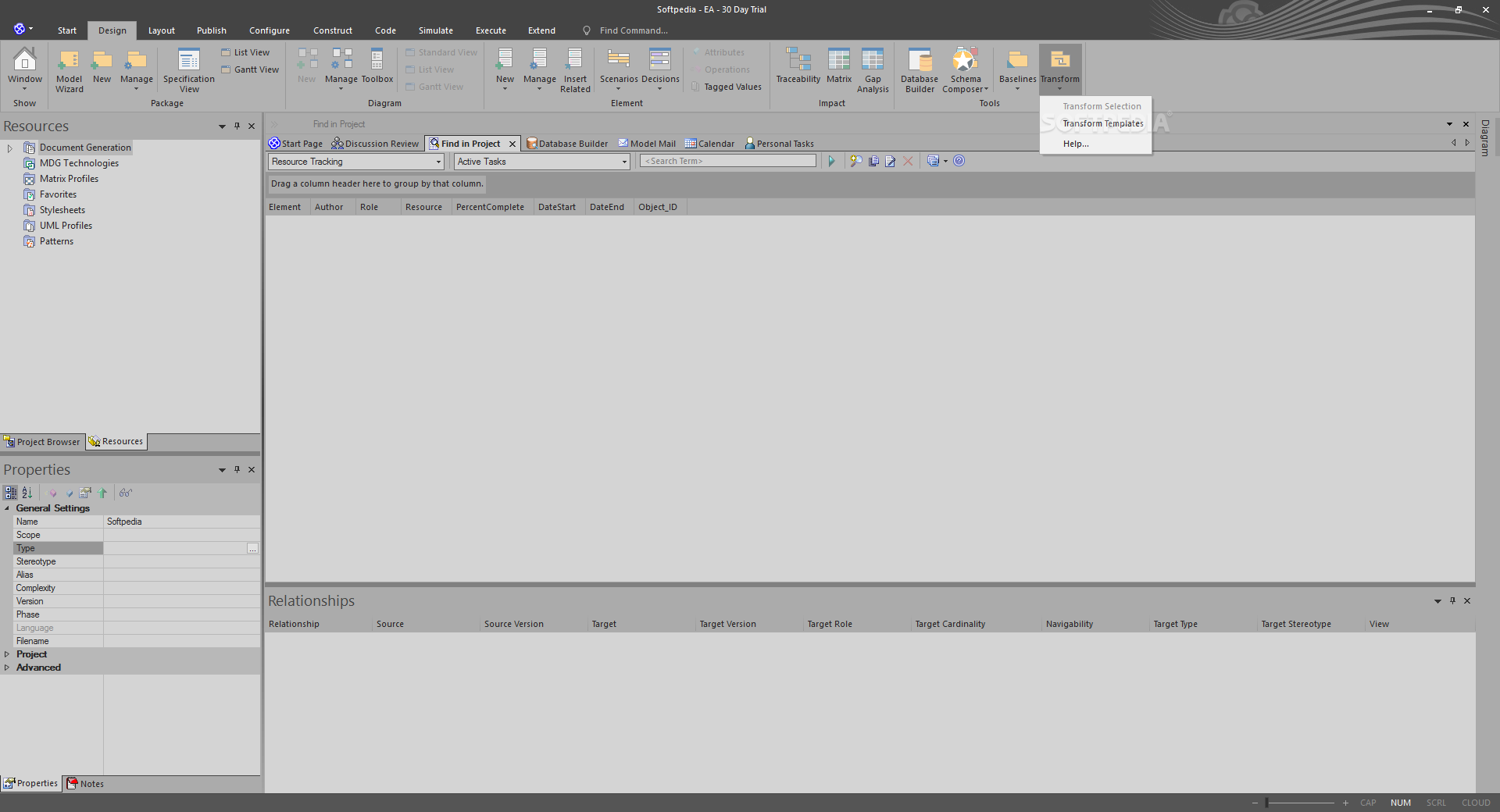The height and width of the screenshot is (812, 1500).
Task: Open the Tagged Values window
Action: [727, 87]
